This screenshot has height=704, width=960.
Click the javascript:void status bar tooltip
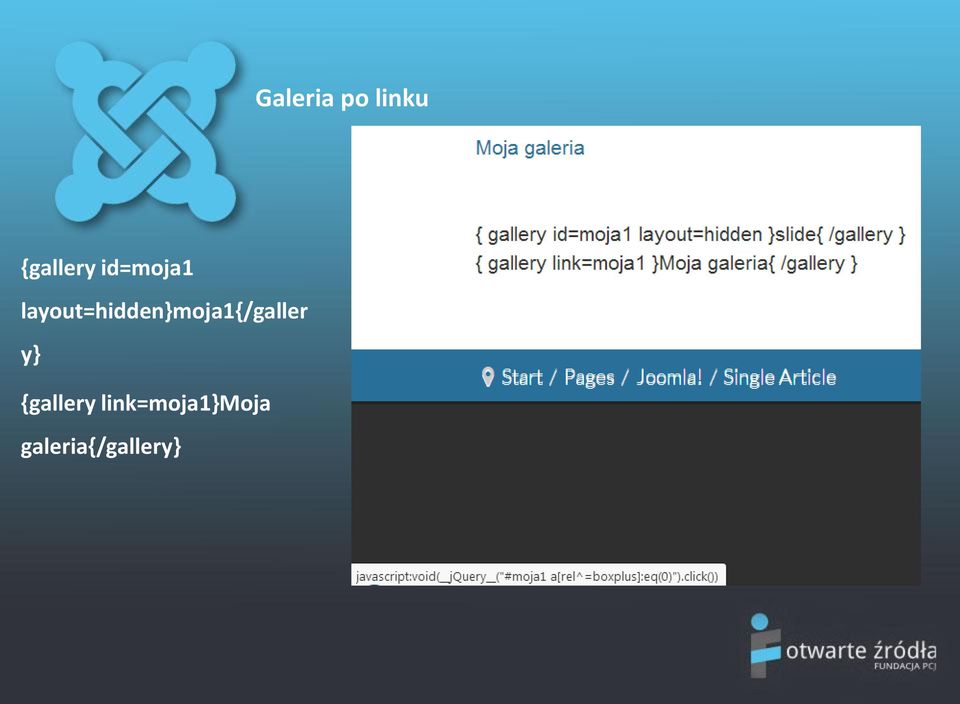[538, 575]
